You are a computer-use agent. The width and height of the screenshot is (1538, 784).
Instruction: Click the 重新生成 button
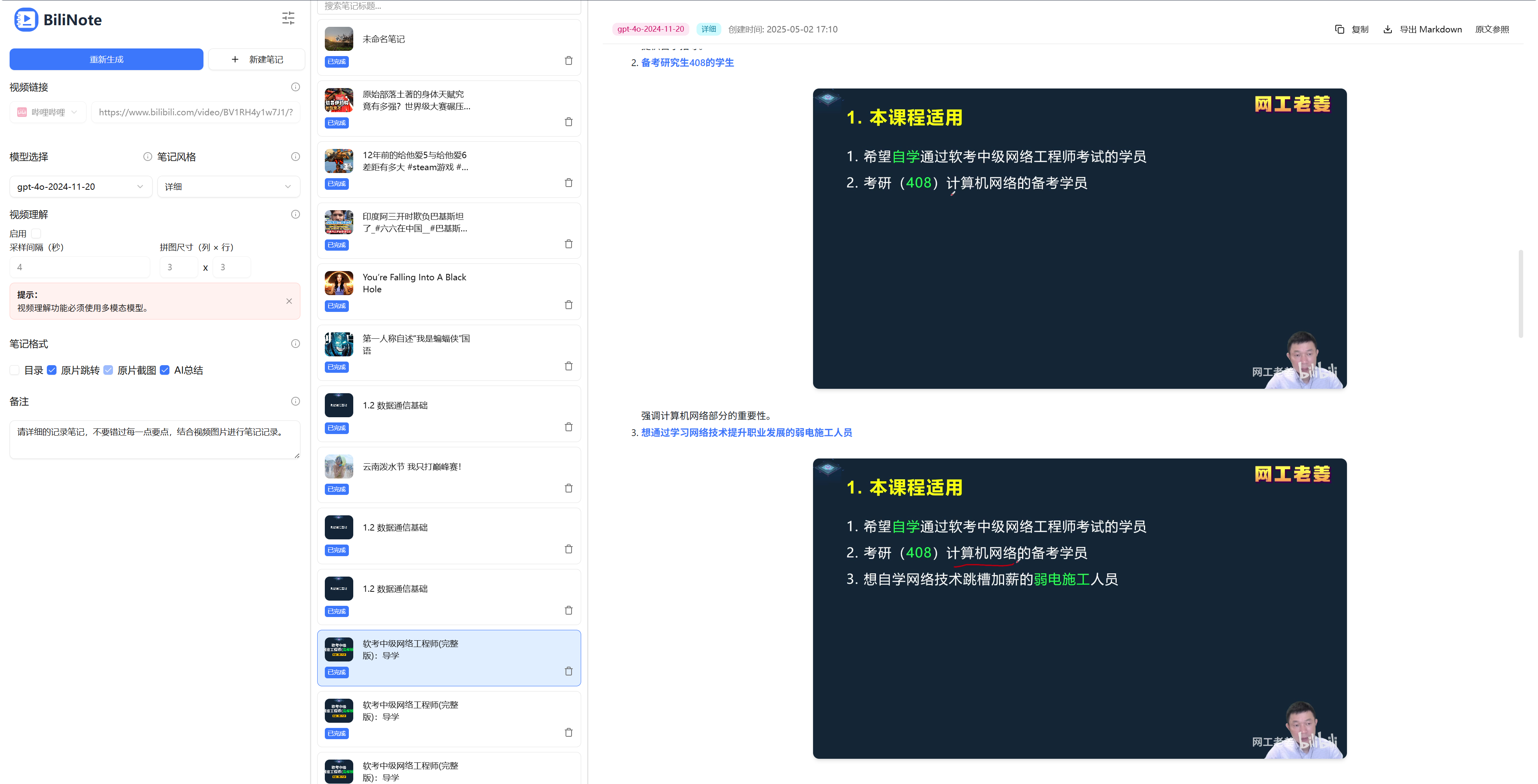tap(106, 59)
